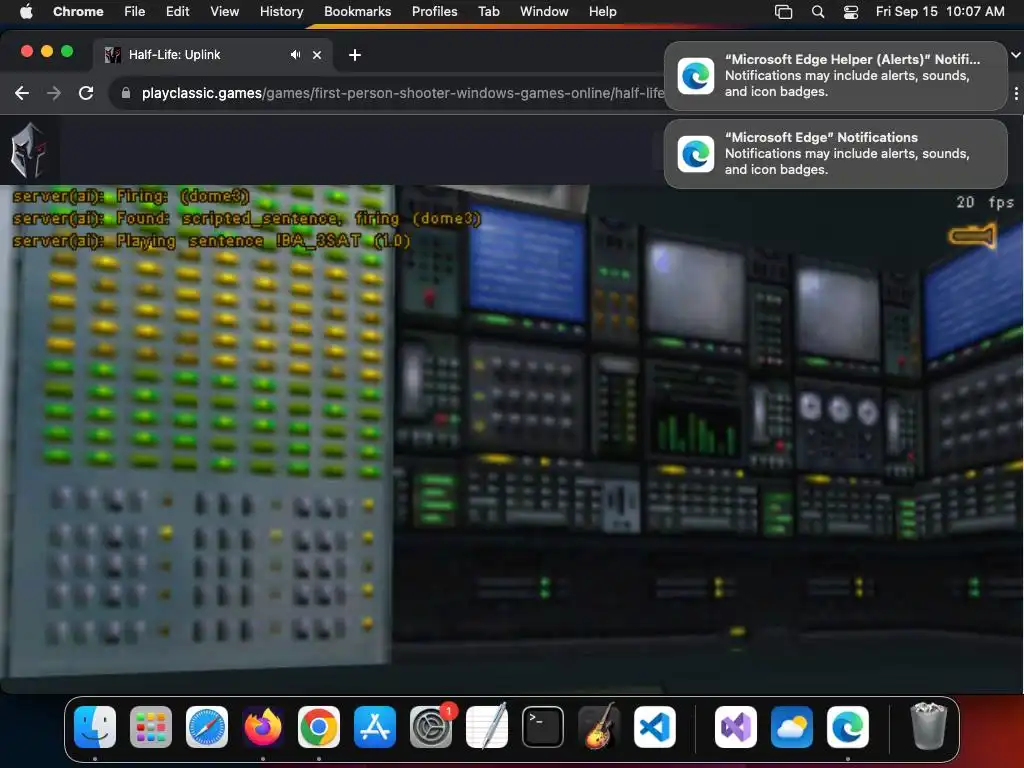Open the "Microsoft Edge" Notifications banner
The width and height of the screenshot is (1024, 768).
(835, 153)
